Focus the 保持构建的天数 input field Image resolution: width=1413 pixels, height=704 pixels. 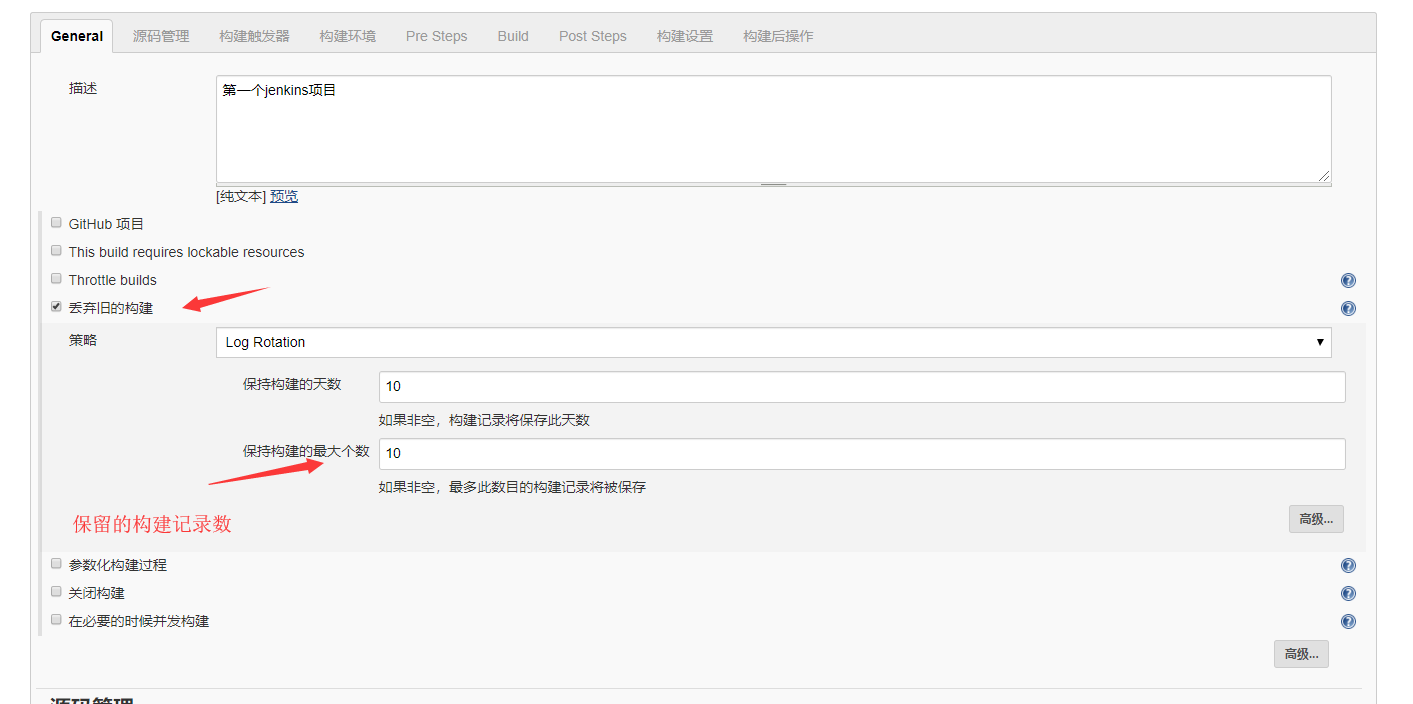[862, 386]
